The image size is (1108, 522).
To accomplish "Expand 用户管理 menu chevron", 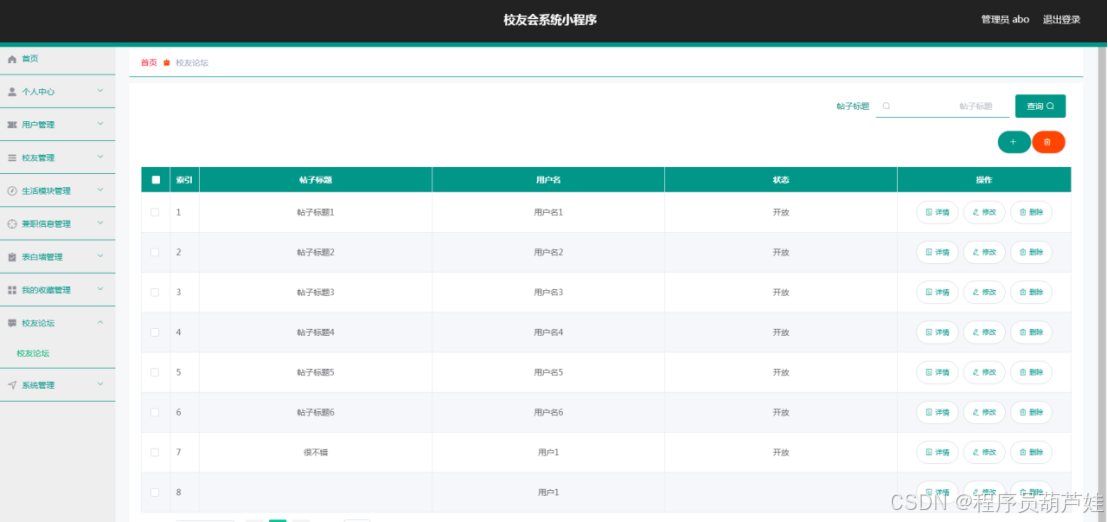I will (100, 124).
